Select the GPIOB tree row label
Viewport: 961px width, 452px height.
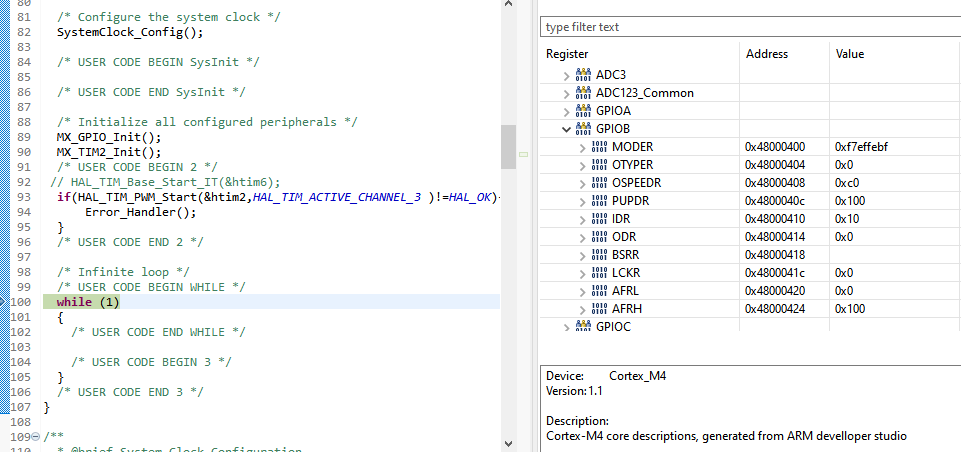(613, 129)
